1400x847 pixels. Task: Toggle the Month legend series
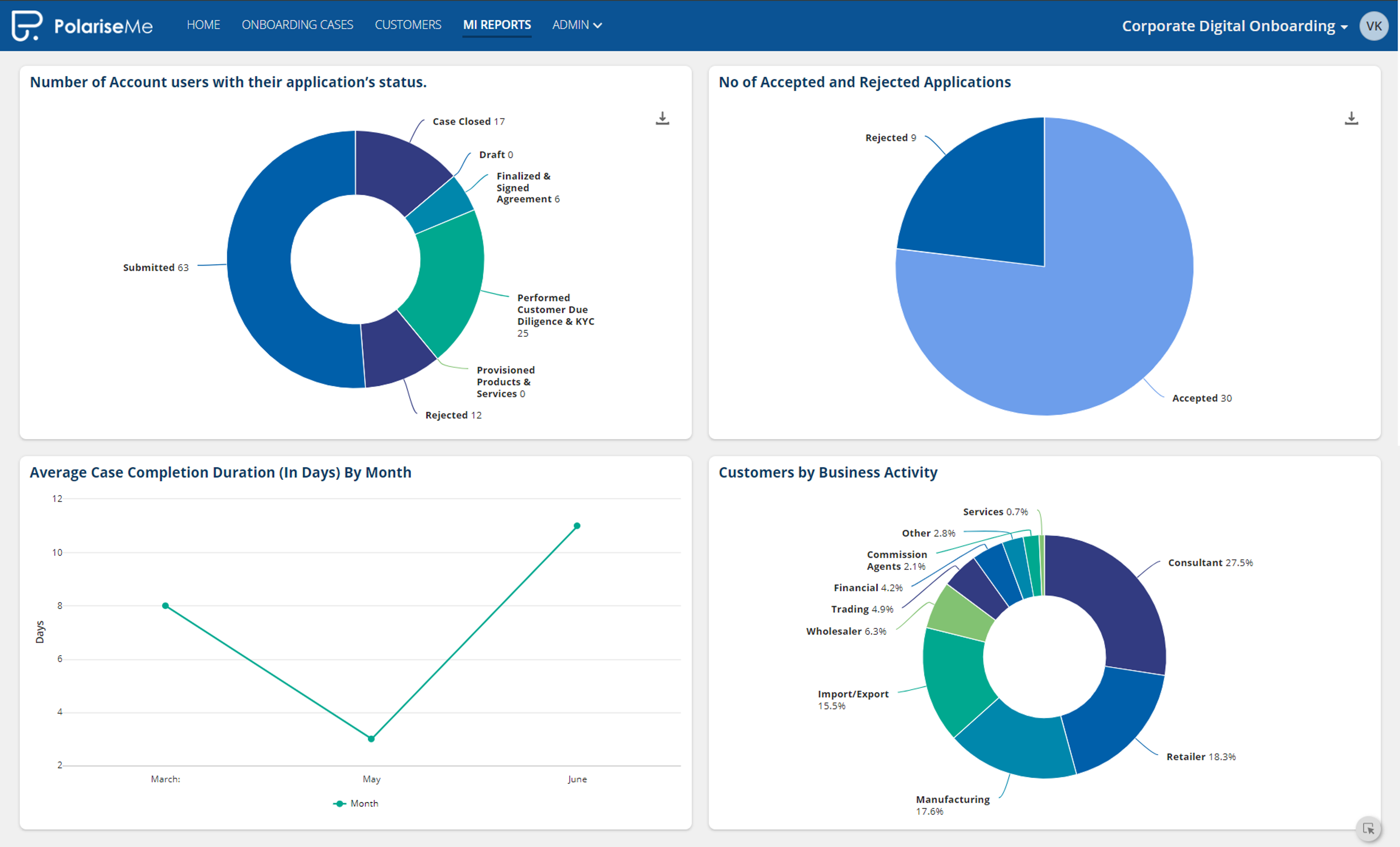356,803
